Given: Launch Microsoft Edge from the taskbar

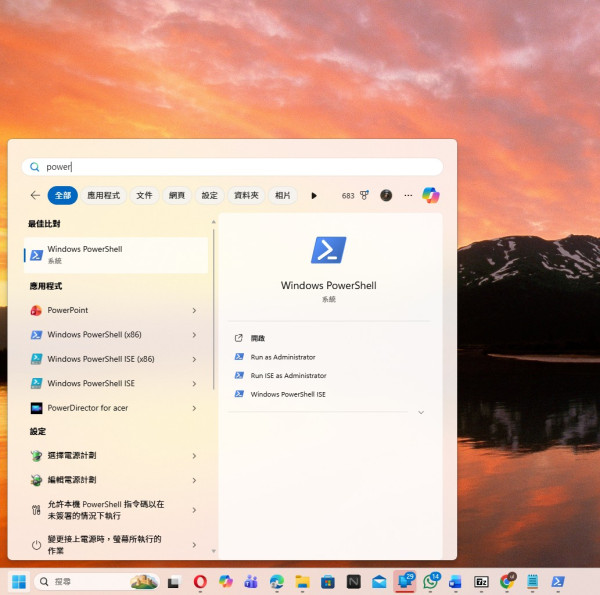Looking at the screenshot, I should coord(277,582).
